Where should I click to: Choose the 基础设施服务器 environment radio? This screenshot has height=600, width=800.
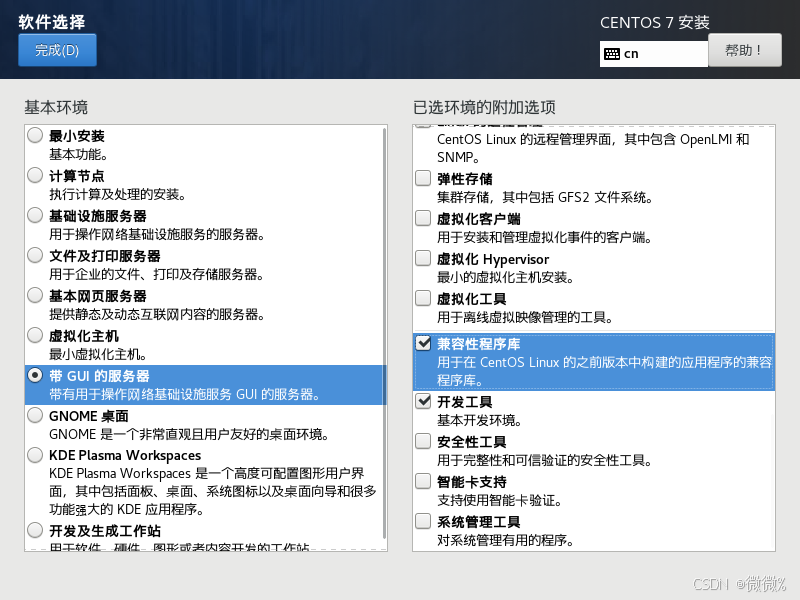point(35,215)
